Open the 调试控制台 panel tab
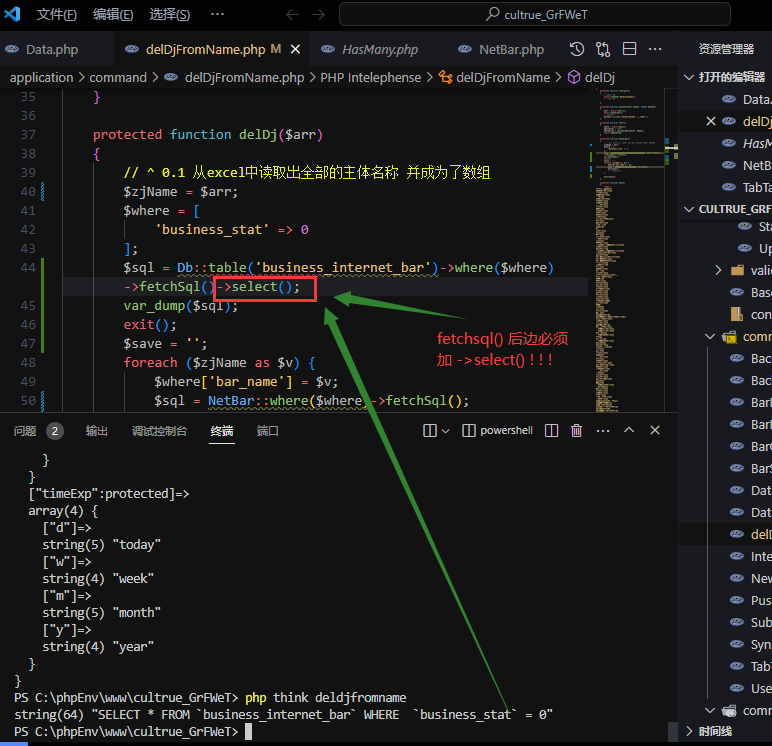This screenshot has height=746, width=772. 159,431
